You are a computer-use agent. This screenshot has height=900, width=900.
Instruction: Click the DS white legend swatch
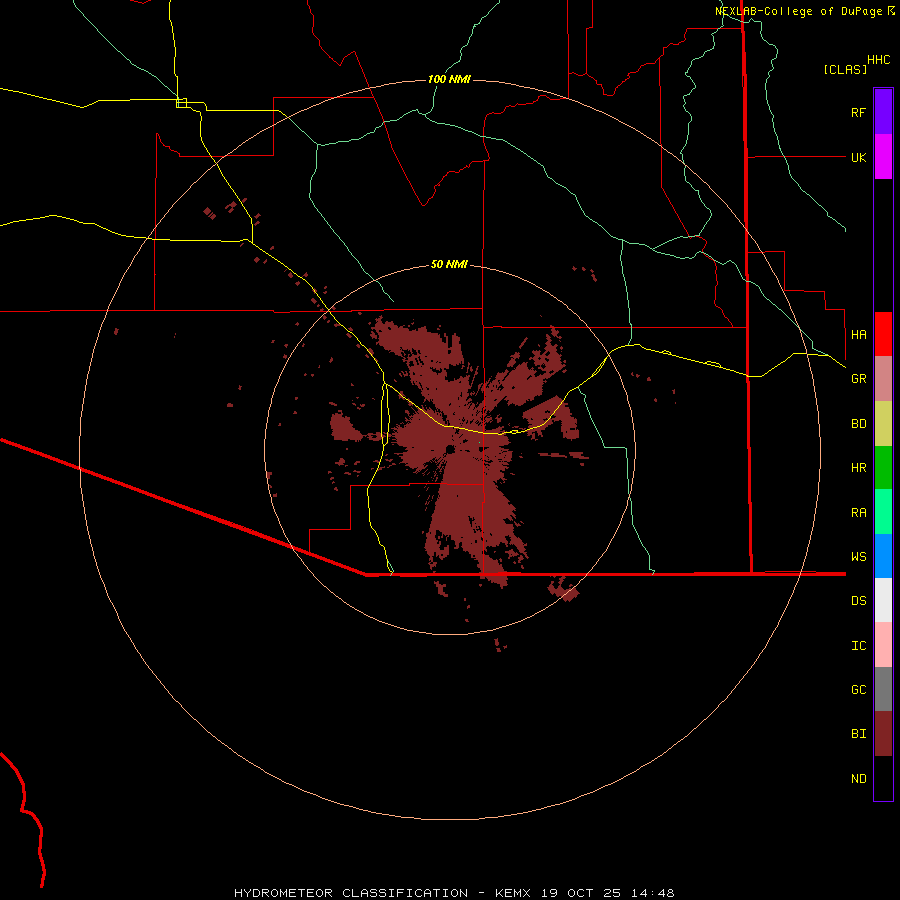pos(883,600)
